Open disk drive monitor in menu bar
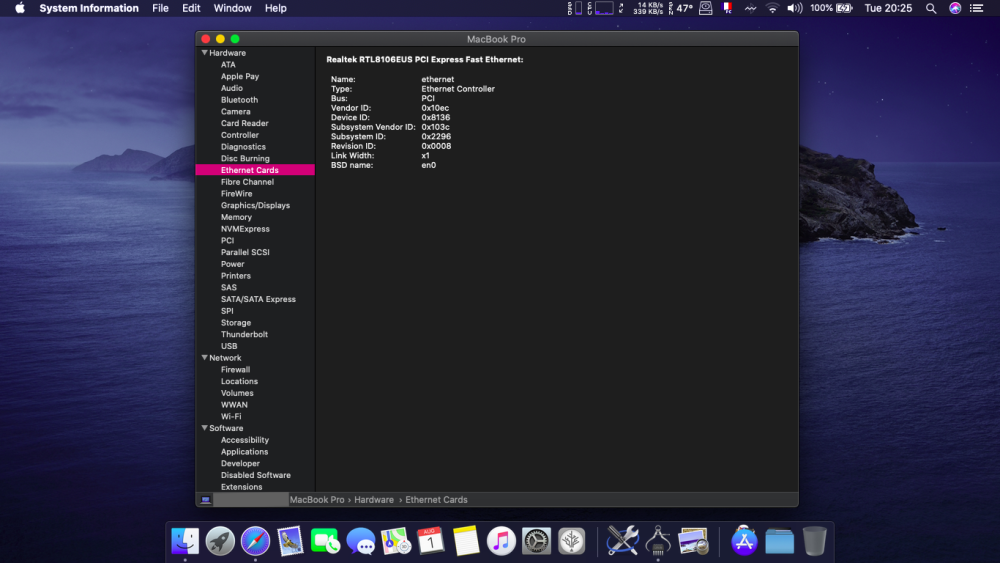Image resolution: width=1000 pixels, height=563 pixels. (705, 8)
